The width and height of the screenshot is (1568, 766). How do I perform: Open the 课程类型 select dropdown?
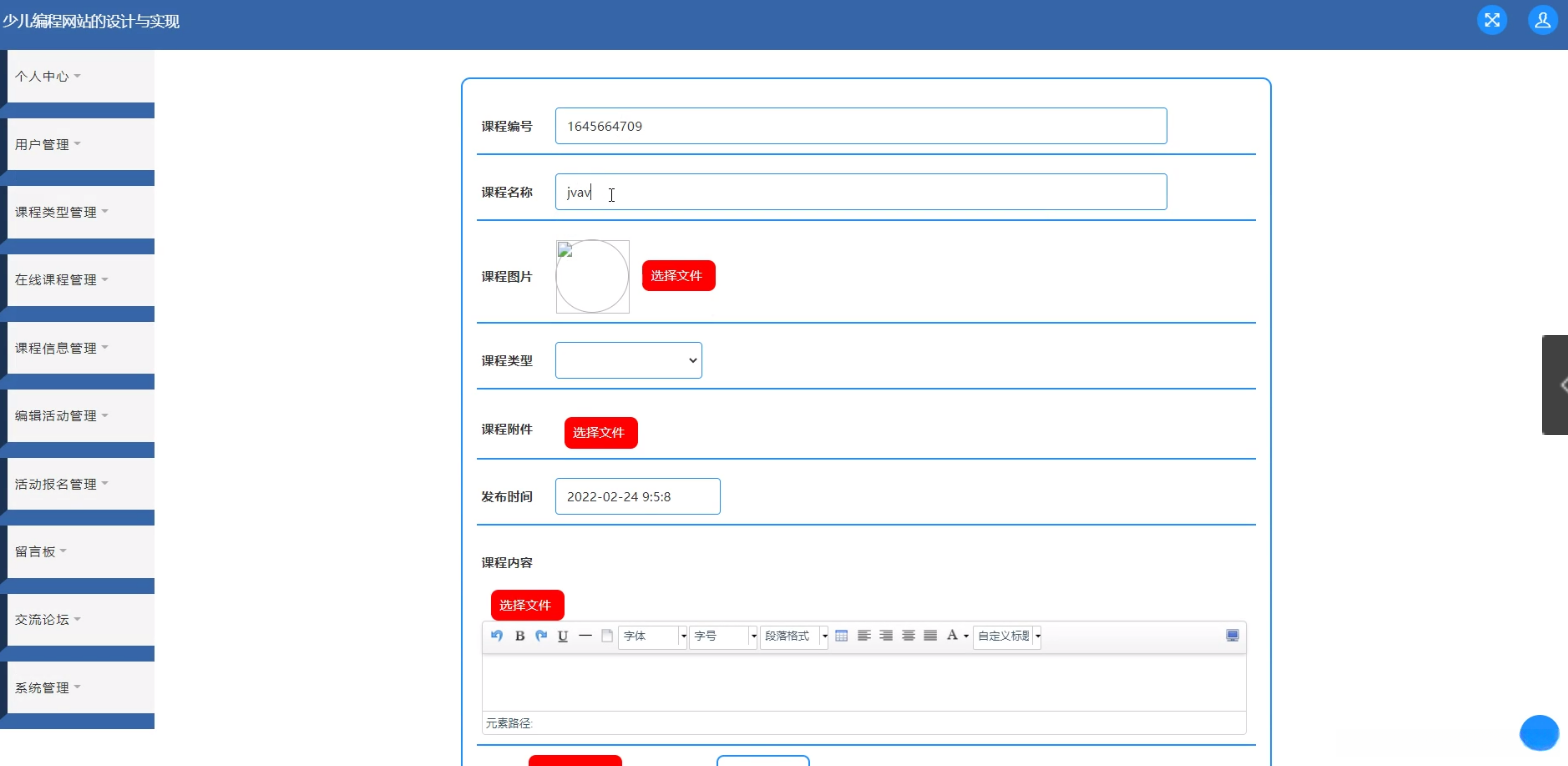(628, 360)
